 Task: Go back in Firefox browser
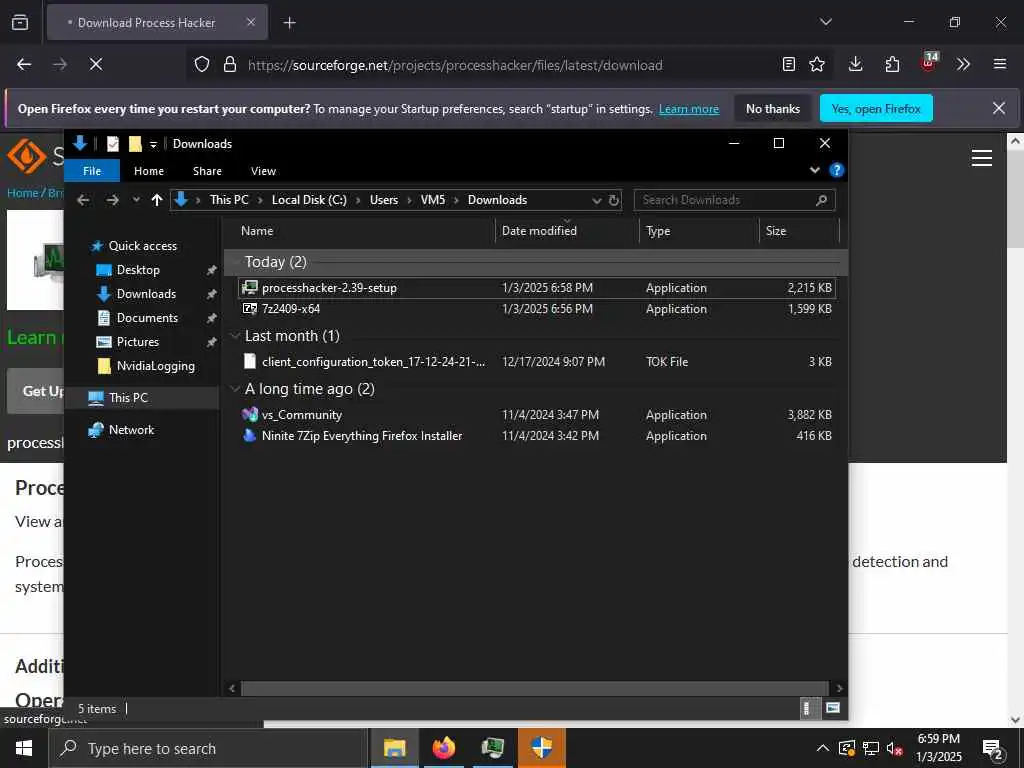coord(24,64)
